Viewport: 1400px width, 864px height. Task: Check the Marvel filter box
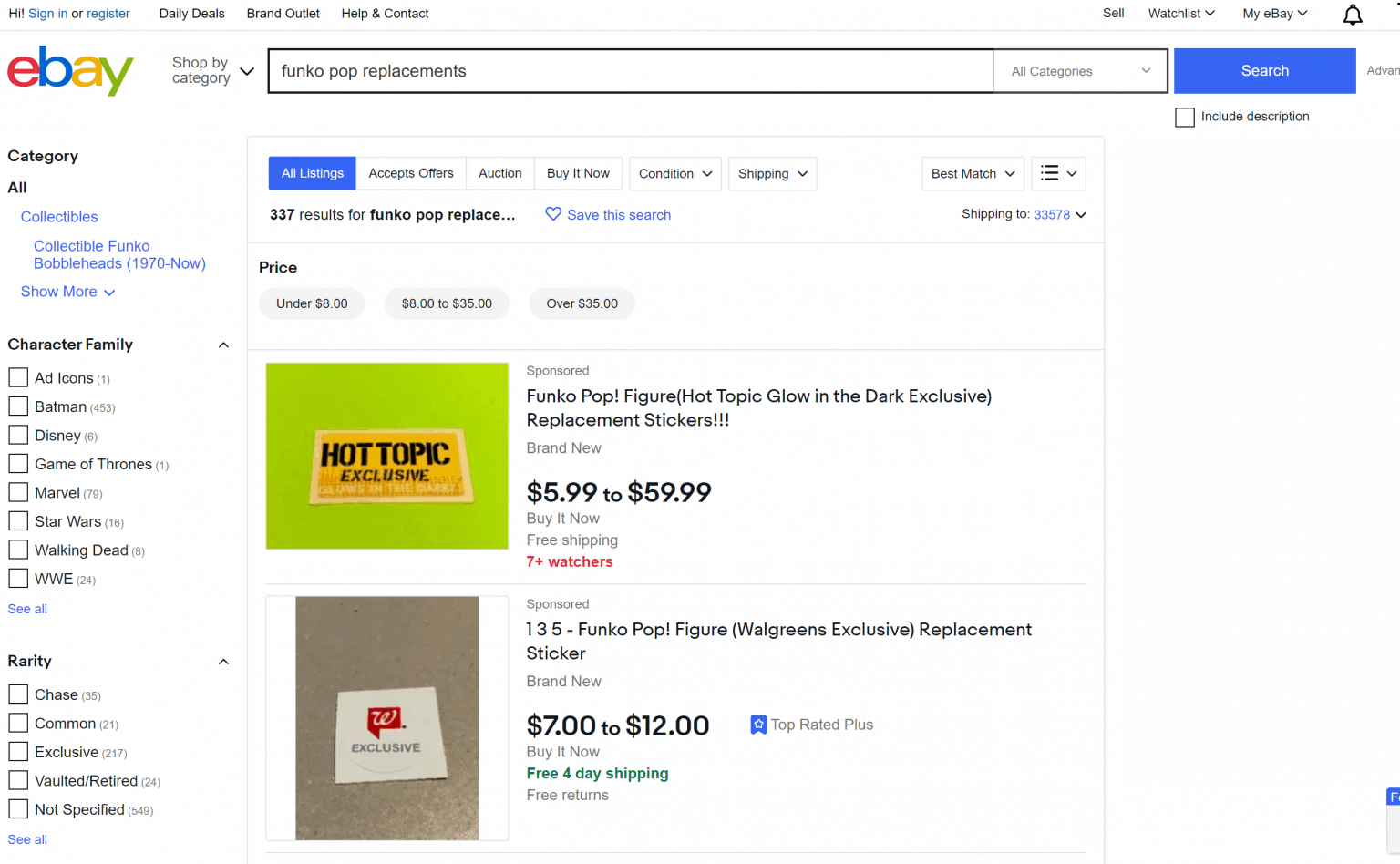coord(18,492)
